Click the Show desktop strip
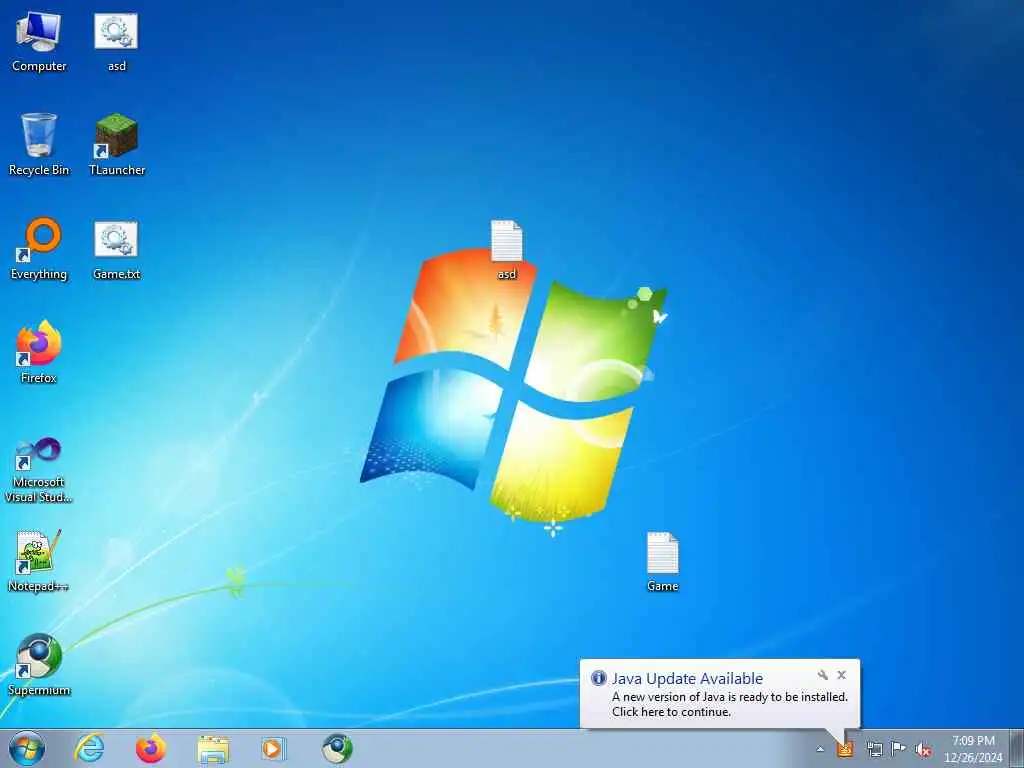Viewport: 1024px width, 768px height. (1016, 748)
